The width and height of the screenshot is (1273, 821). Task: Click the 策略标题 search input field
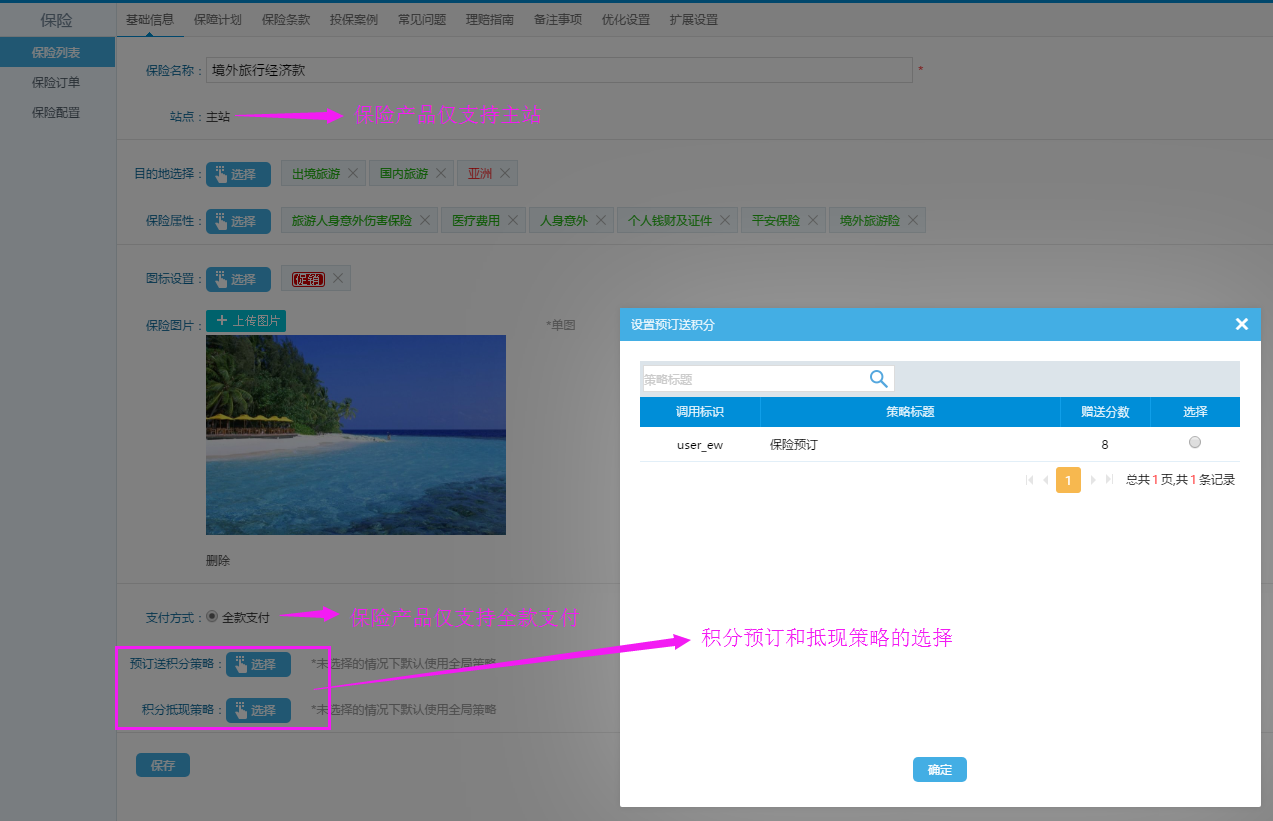point(752,379)
